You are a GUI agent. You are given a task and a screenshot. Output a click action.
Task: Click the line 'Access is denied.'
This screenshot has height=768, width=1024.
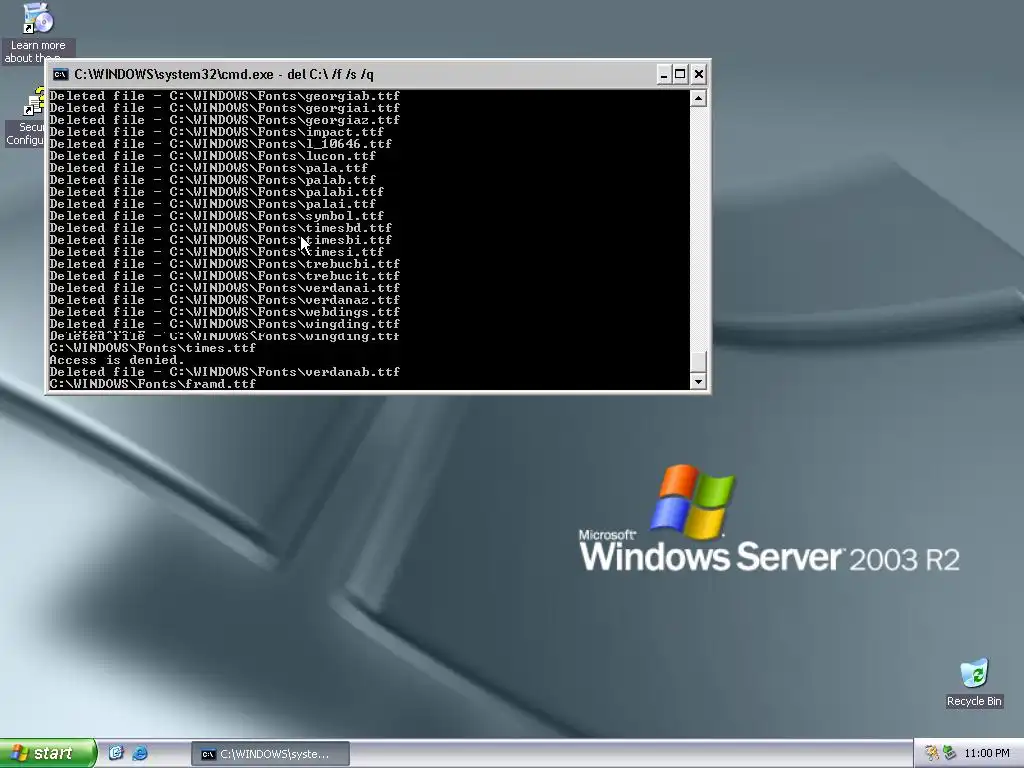point(117,360)
